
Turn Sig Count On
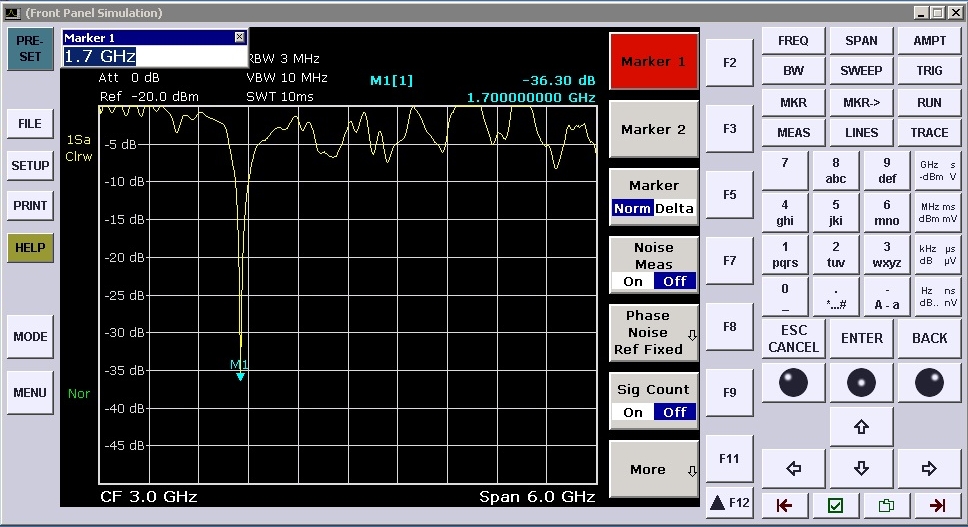[x=633, y=412]
